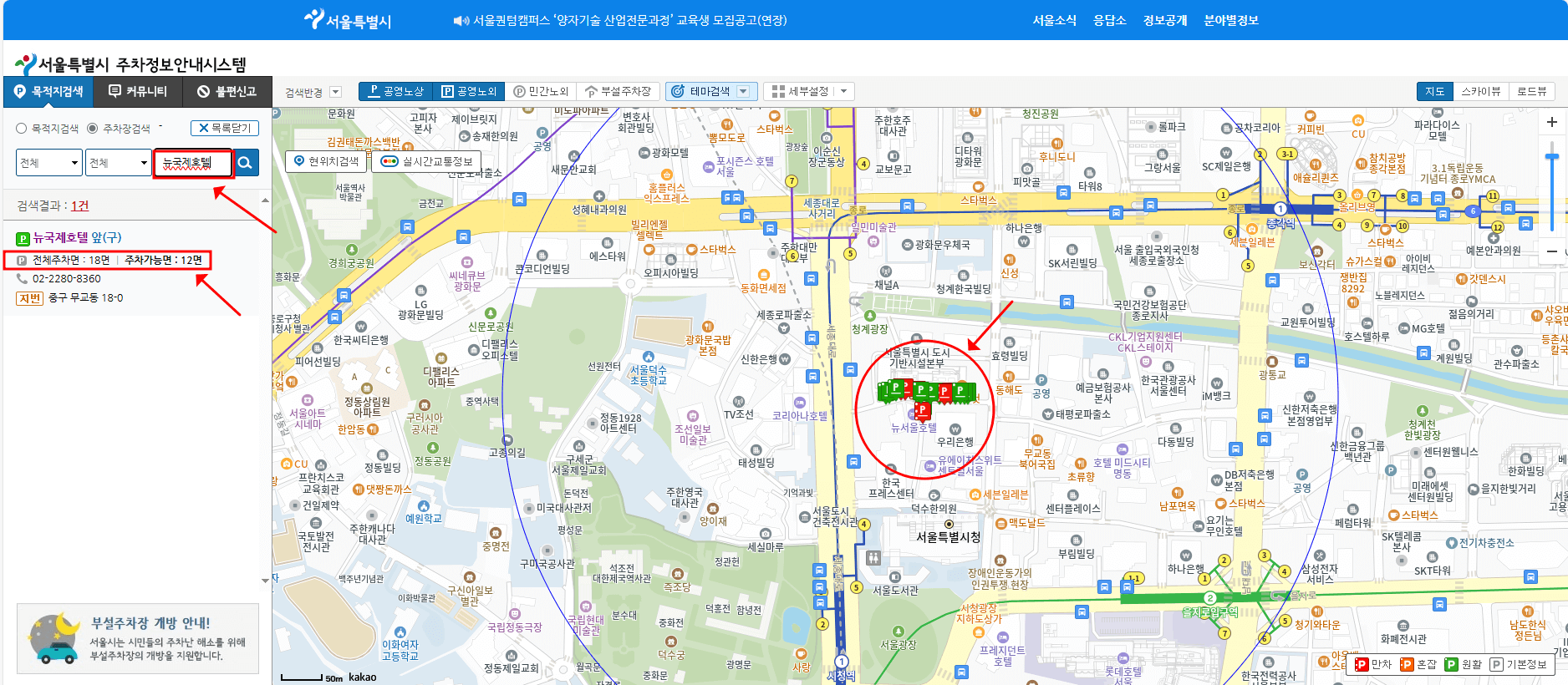Click the 서울도서관 icon on the map

click(x=895, y=576)
